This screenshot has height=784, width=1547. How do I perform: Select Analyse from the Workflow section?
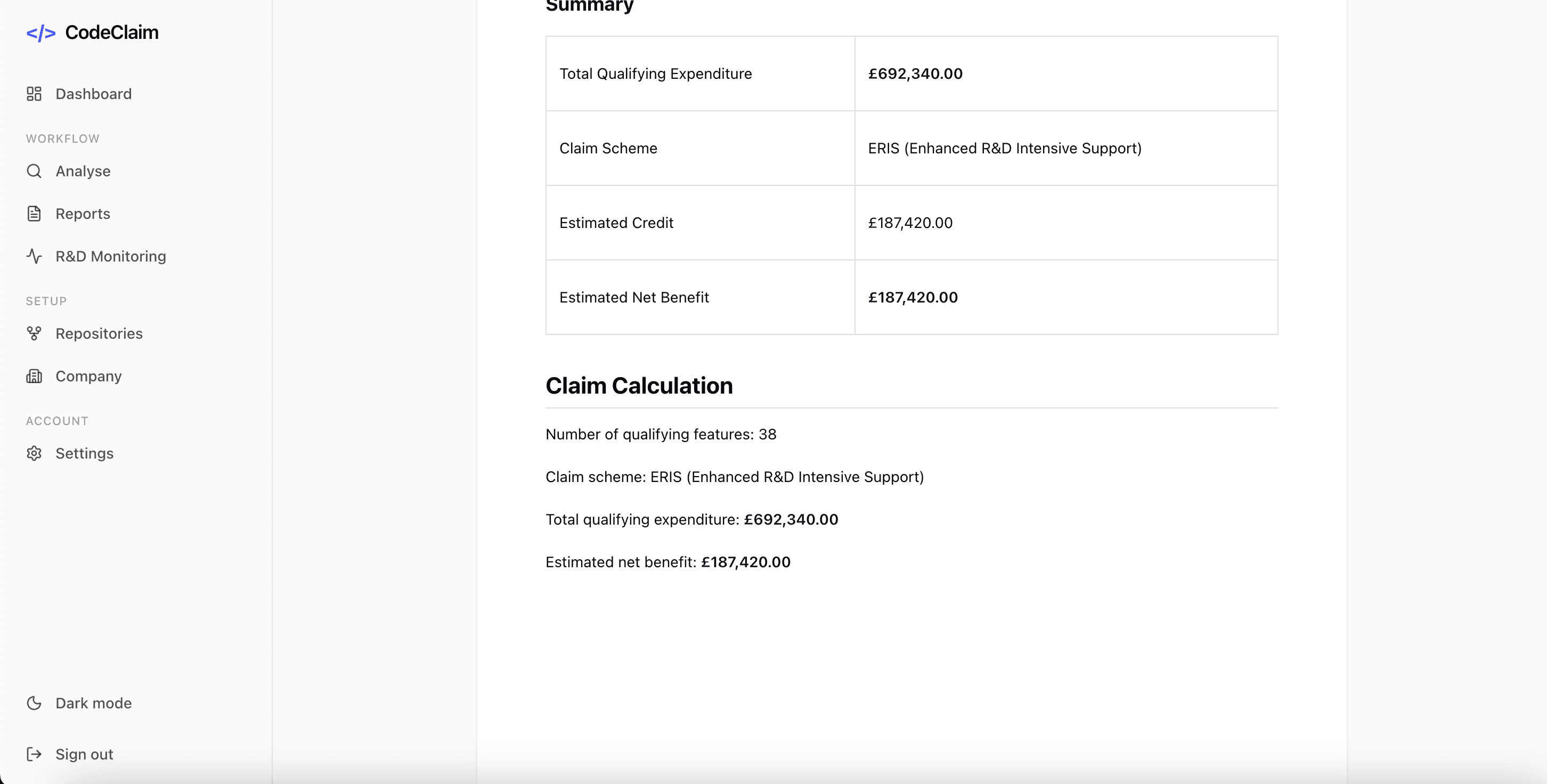pyautogui.click(x=83, y=171)
